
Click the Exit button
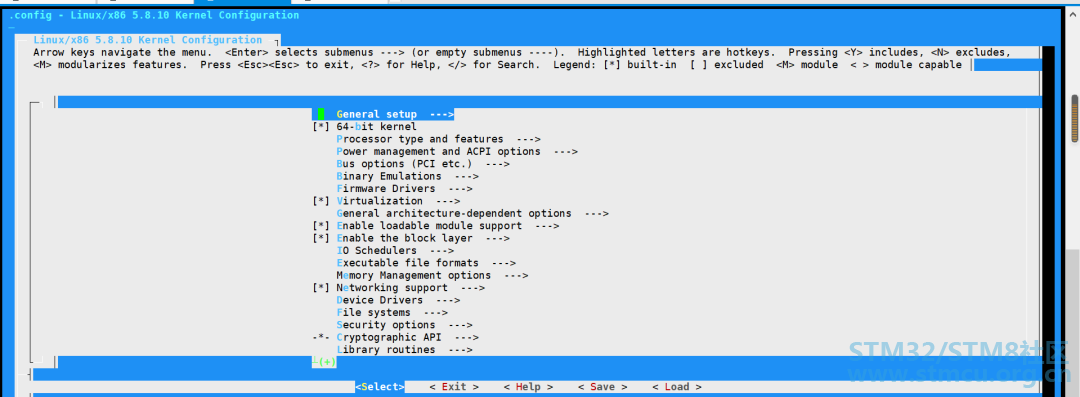[x=454, y=387]
